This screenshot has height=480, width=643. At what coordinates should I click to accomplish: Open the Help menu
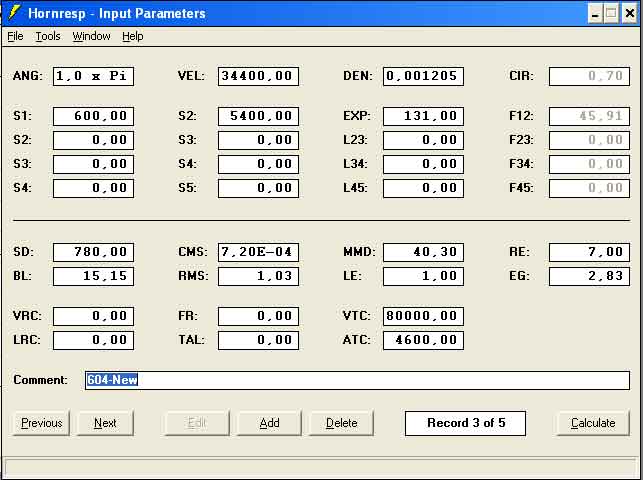pyautogui.click(x=132, y=36)
